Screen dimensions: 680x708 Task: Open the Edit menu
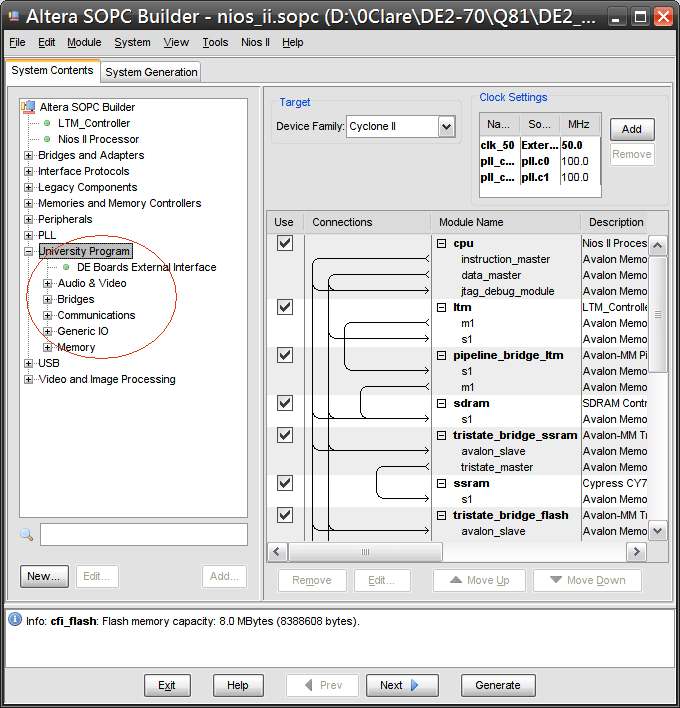tap(47, 42)
